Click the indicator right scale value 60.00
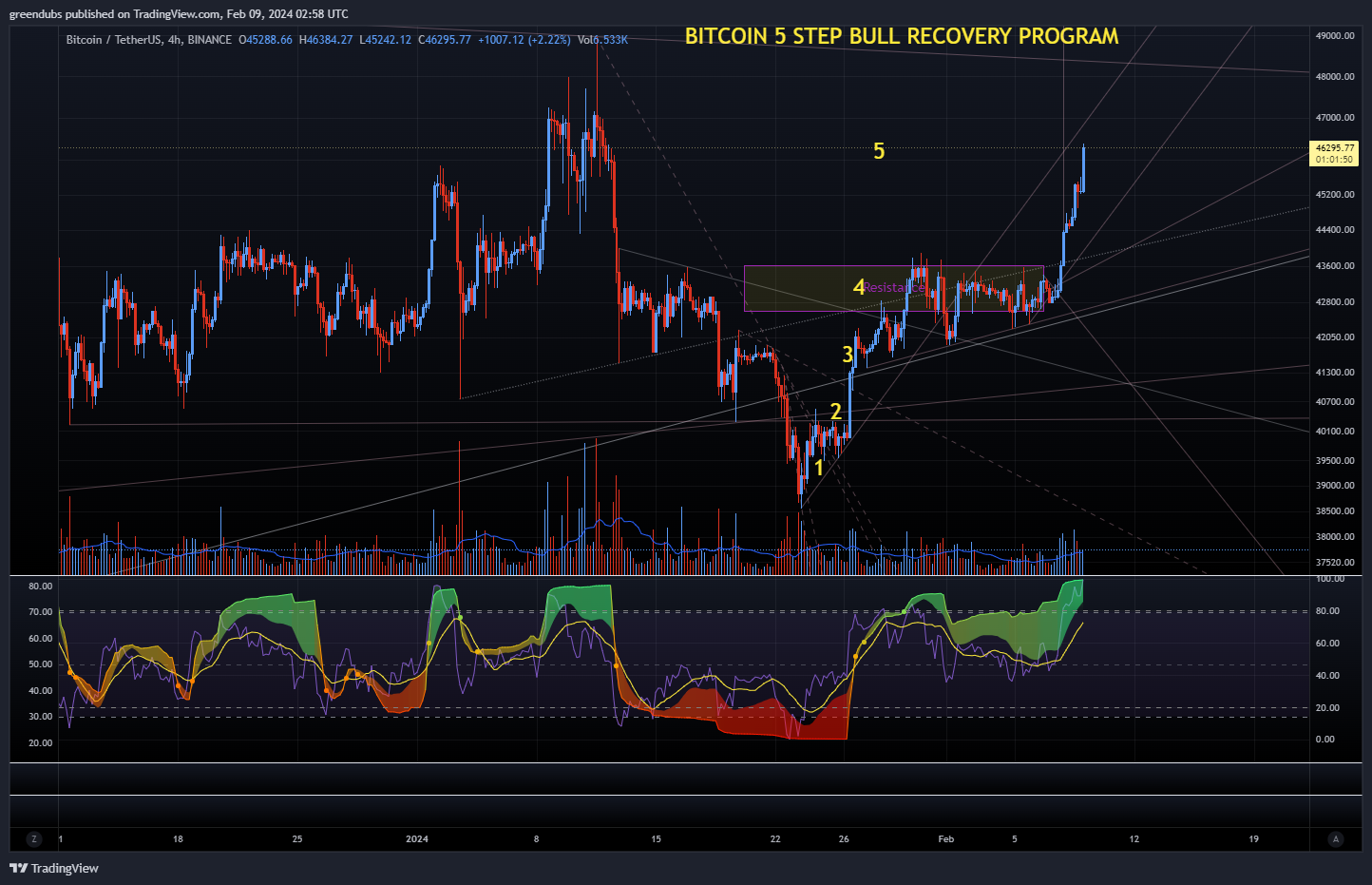This screenshot has height=885, width=1372. coord(1327,643)
